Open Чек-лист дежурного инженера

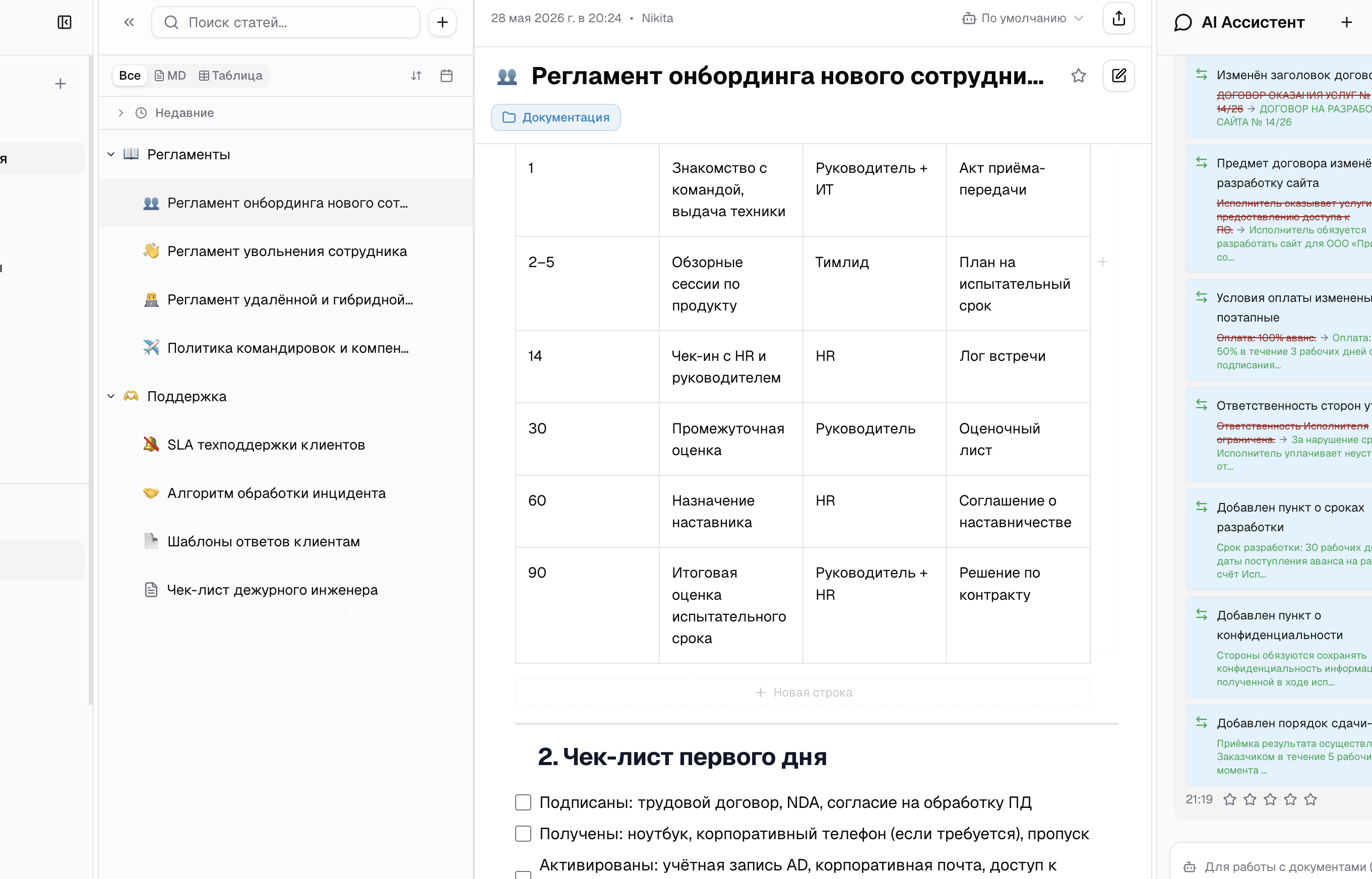286,590
